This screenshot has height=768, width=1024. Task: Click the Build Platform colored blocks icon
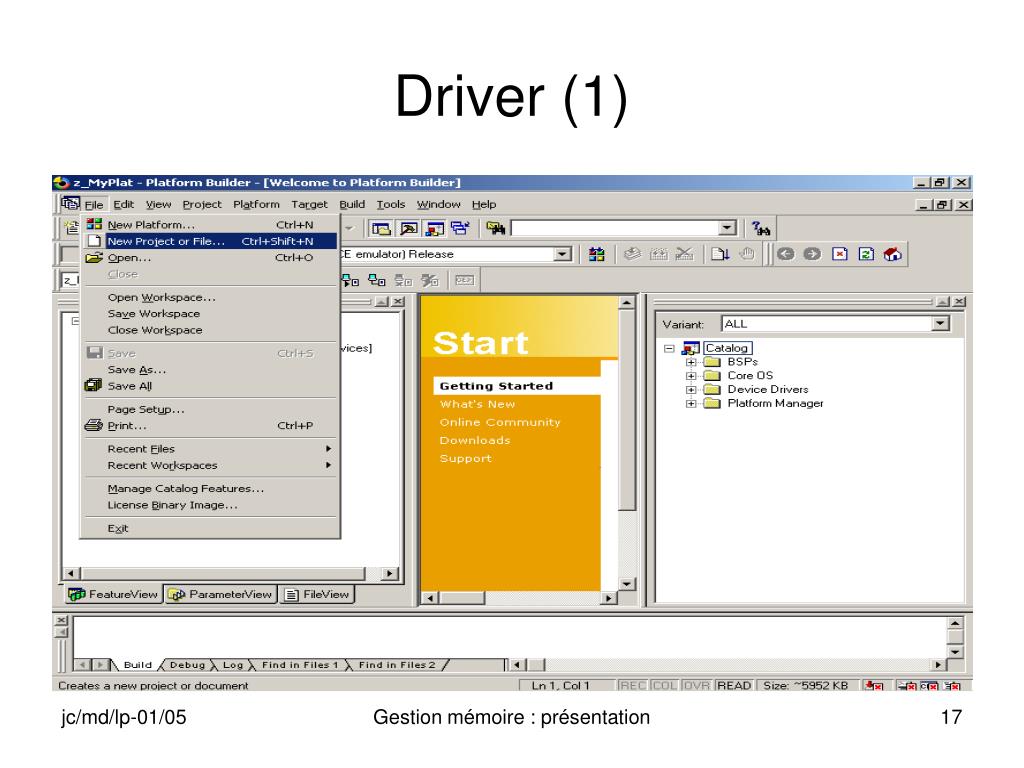(x=596, y=254)
